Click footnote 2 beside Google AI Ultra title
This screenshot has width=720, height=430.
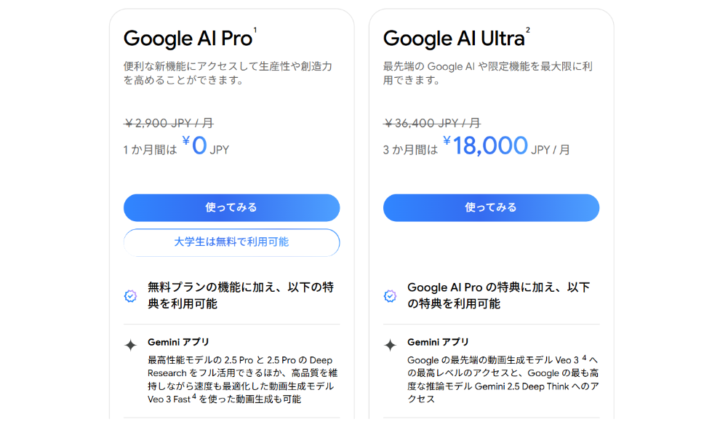[x=528, y=30]
